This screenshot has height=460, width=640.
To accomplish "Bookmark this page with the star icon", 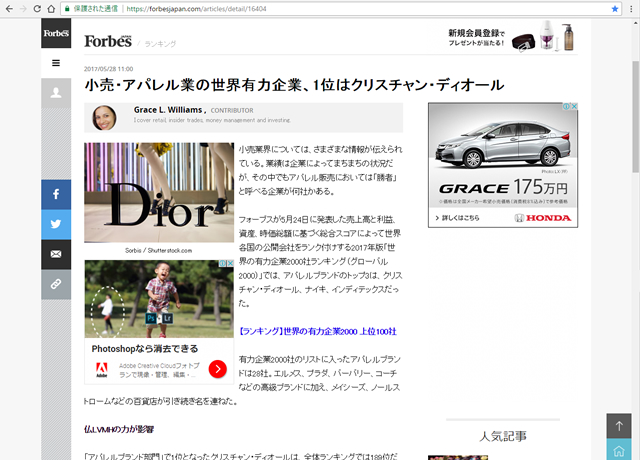I will [x=615, y=9].
